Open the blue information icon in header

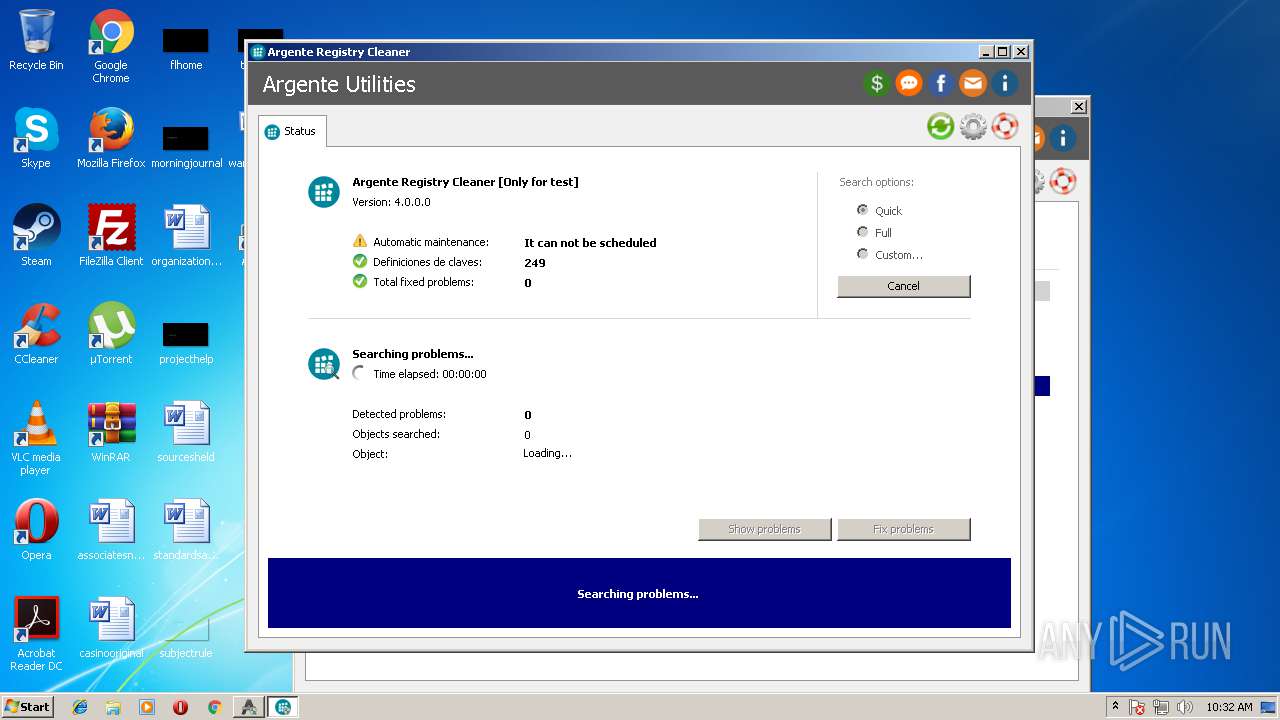click(x=1005, y=84)
